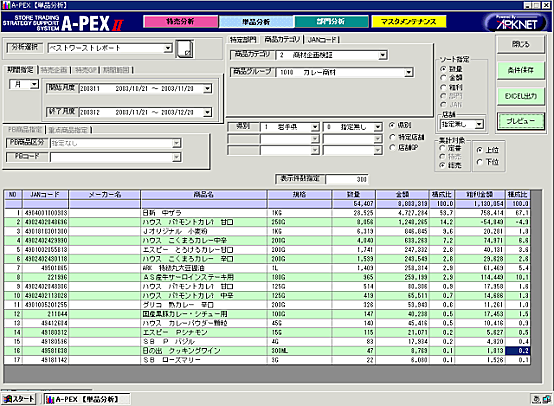Click the SB ローズマリー product row
Image resolution: width=554 pixels, height=406 pixels.
click(267, 360)
